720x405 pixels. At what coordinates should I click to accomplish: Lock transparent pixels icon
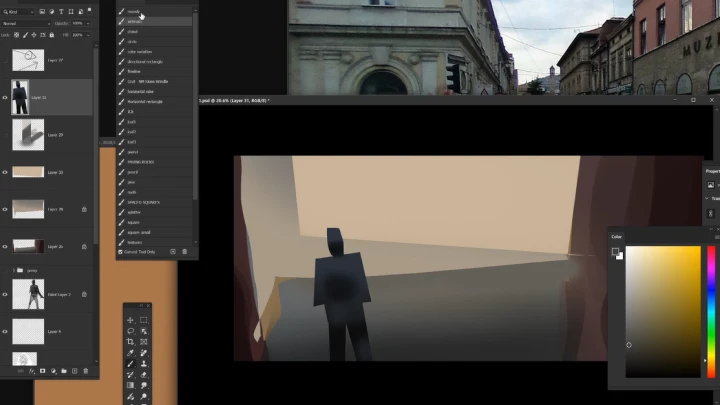tap(17, 35)
